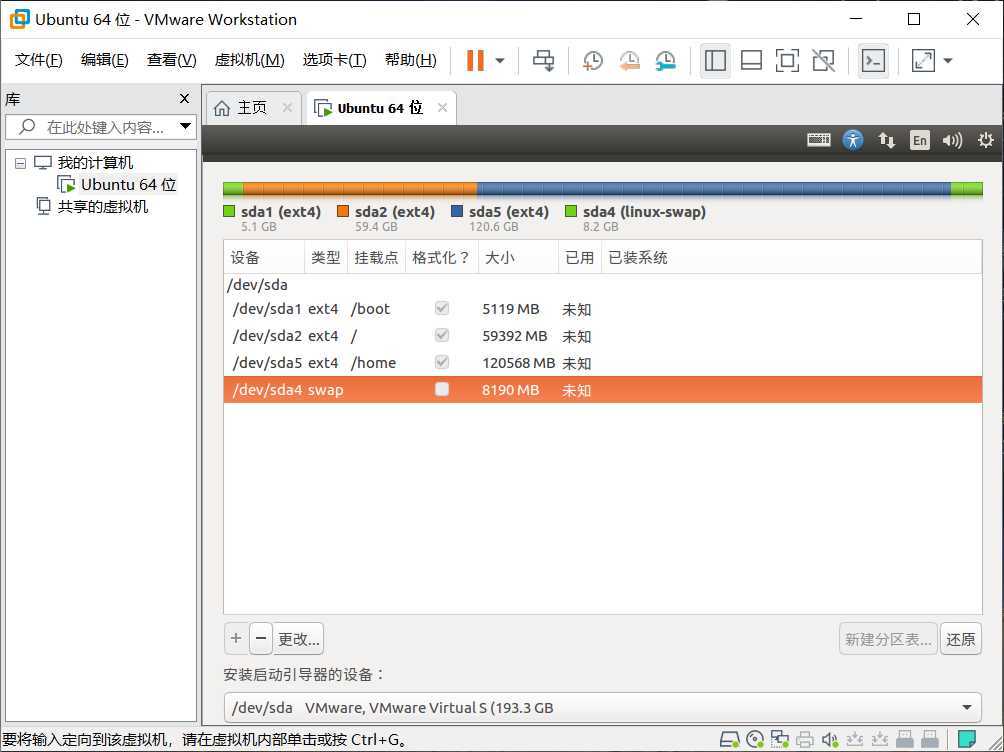This screenshot has height=752, width=1004.
Task: Collapse the 我的计算机 tree node
Action: 20,163
